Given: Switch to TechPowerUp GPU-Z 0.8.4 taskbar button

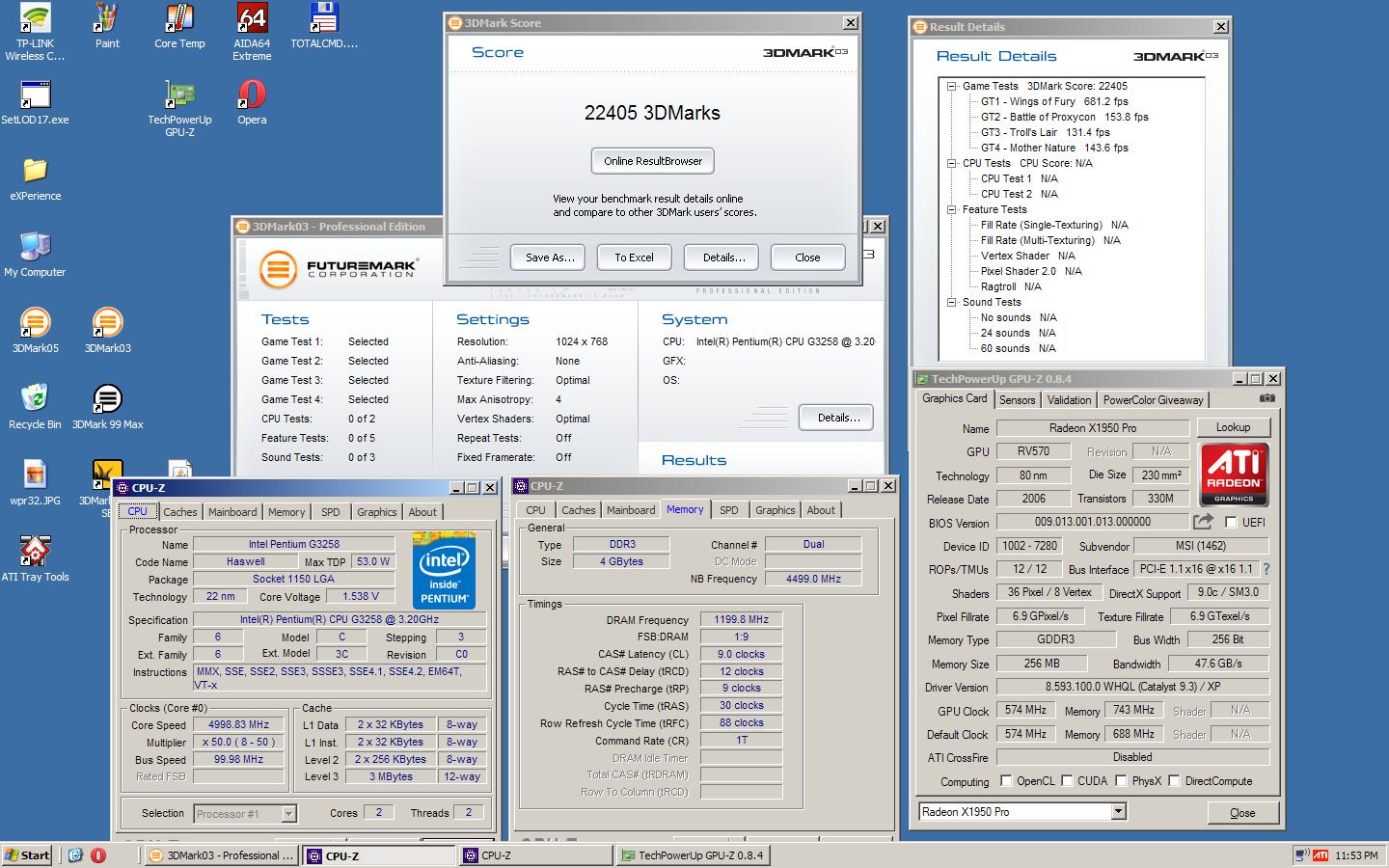Looking at the screenshot, I should (x=693, y=855).
